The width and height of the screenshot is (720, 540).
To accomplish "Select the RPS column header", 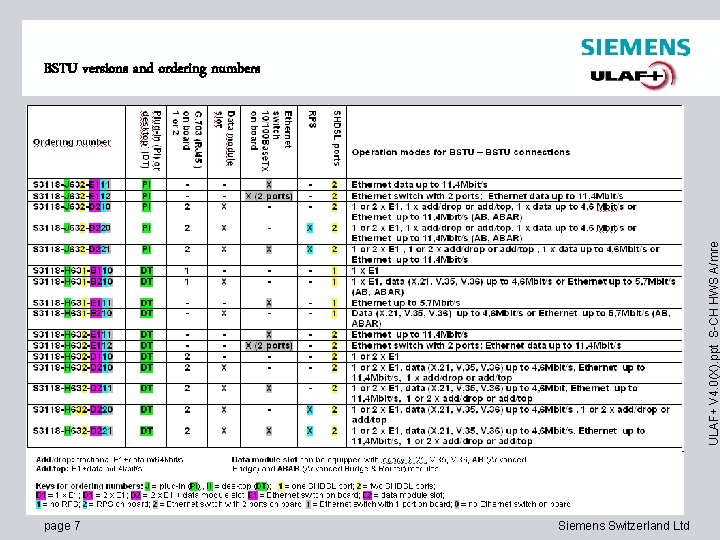I will click(312, 119).
